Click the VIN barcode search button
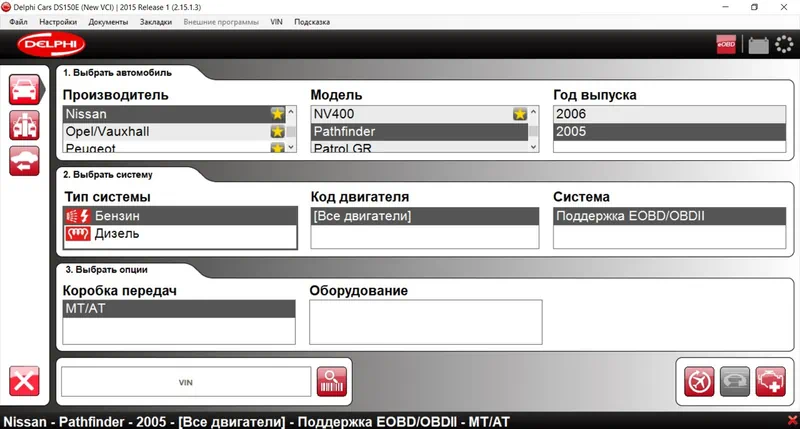Screen dimensions: 800x429 click(x=332, y=382)
